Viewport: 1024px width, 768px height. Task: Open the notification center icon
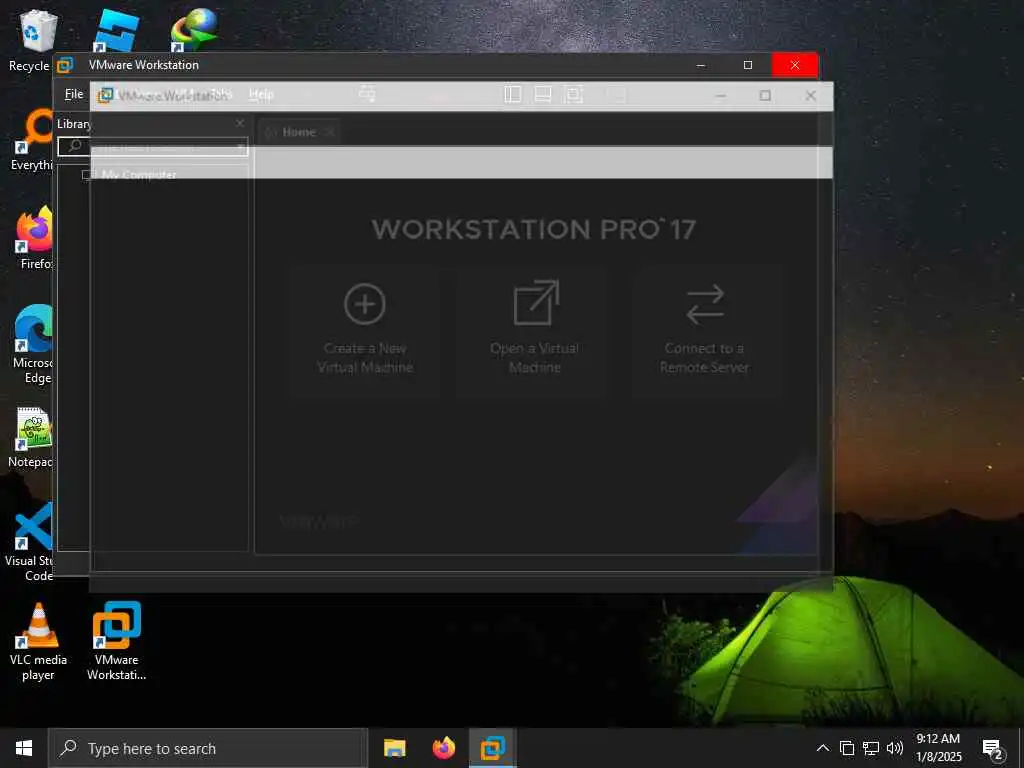[993, 750]
